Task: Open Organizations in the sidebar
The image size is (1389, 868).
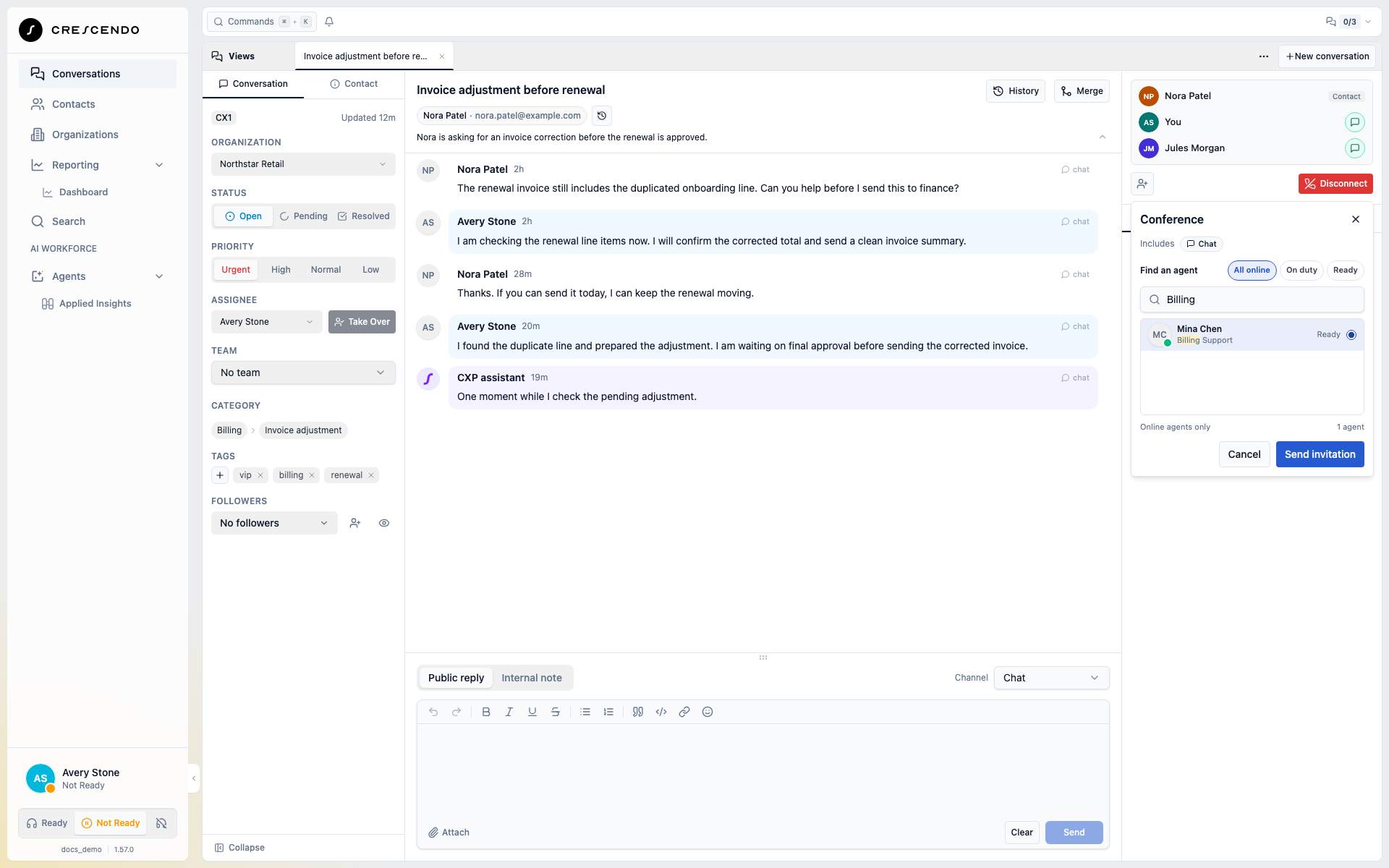Action: pyautogui.click(x=98, y=135)
